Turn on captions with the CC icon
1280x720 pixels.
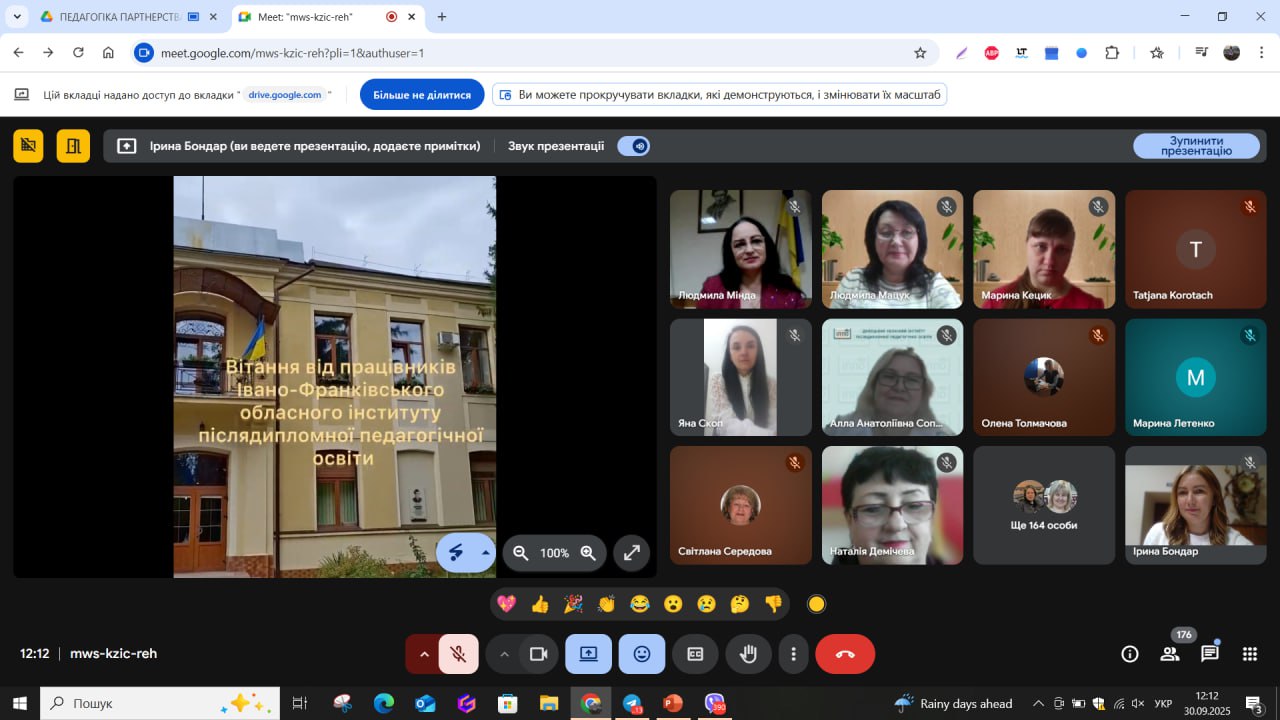[695, 654]
